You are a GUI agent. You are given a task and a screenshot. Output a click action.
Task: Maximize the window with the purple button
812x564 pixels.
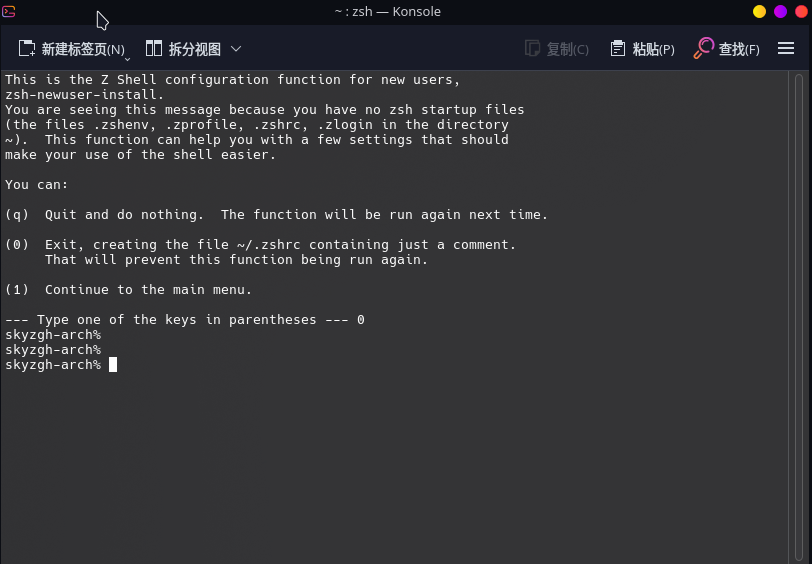780,11
